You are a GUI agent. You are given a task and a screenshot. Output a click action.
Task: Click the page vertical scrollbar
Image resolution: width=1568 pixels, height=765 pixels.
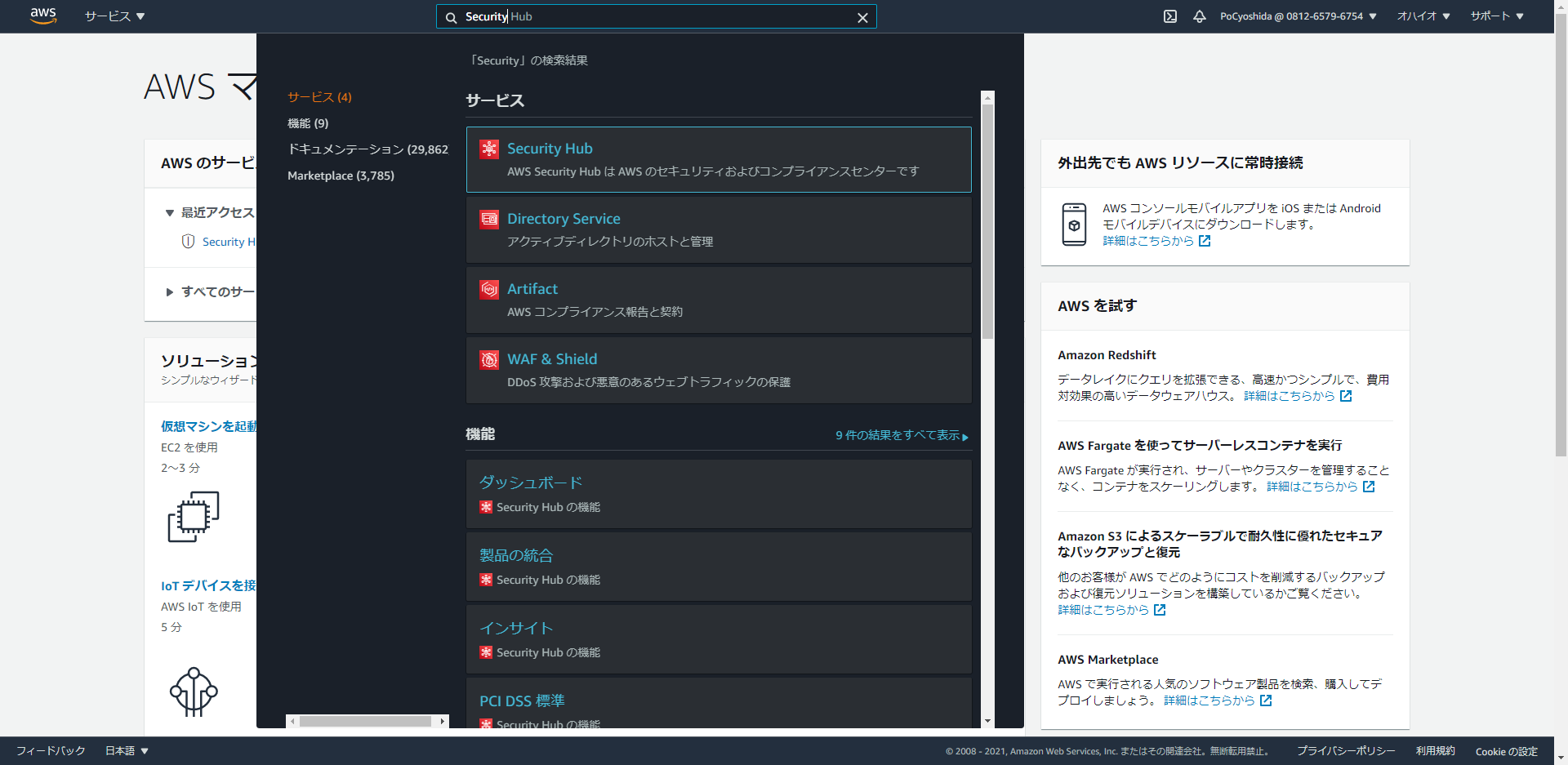(x=1561, y=234)
